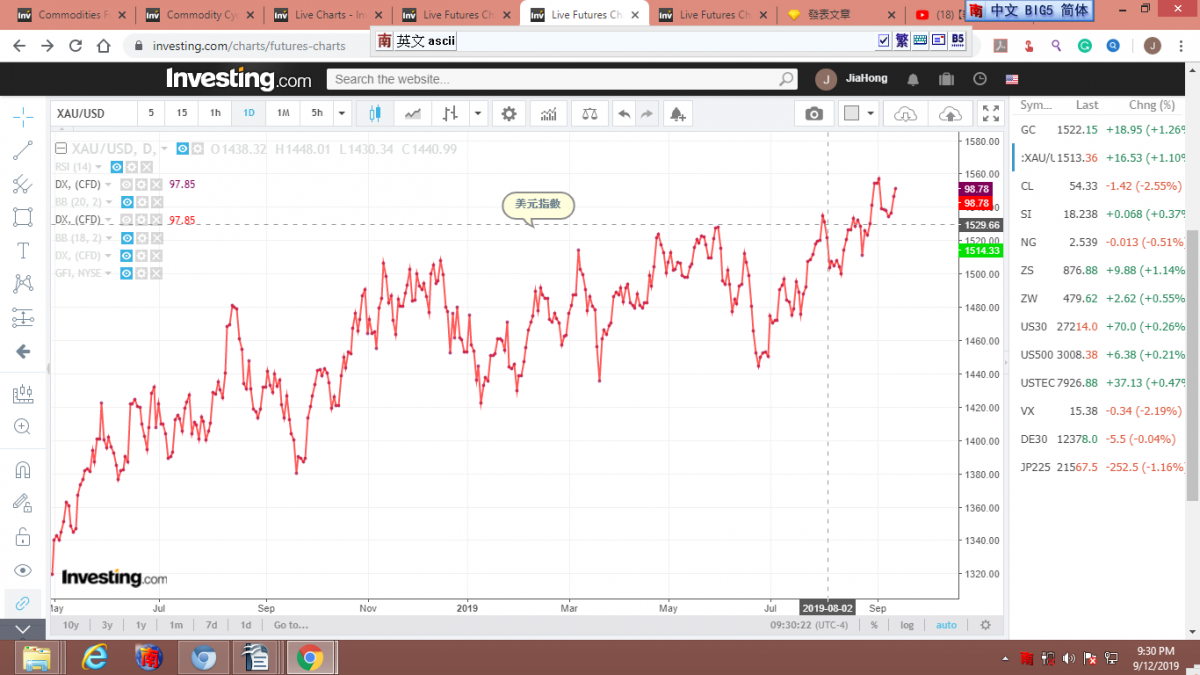Open the indicators panel icon
This screenshot has height=675, width=1200.
tap(548, 114)
